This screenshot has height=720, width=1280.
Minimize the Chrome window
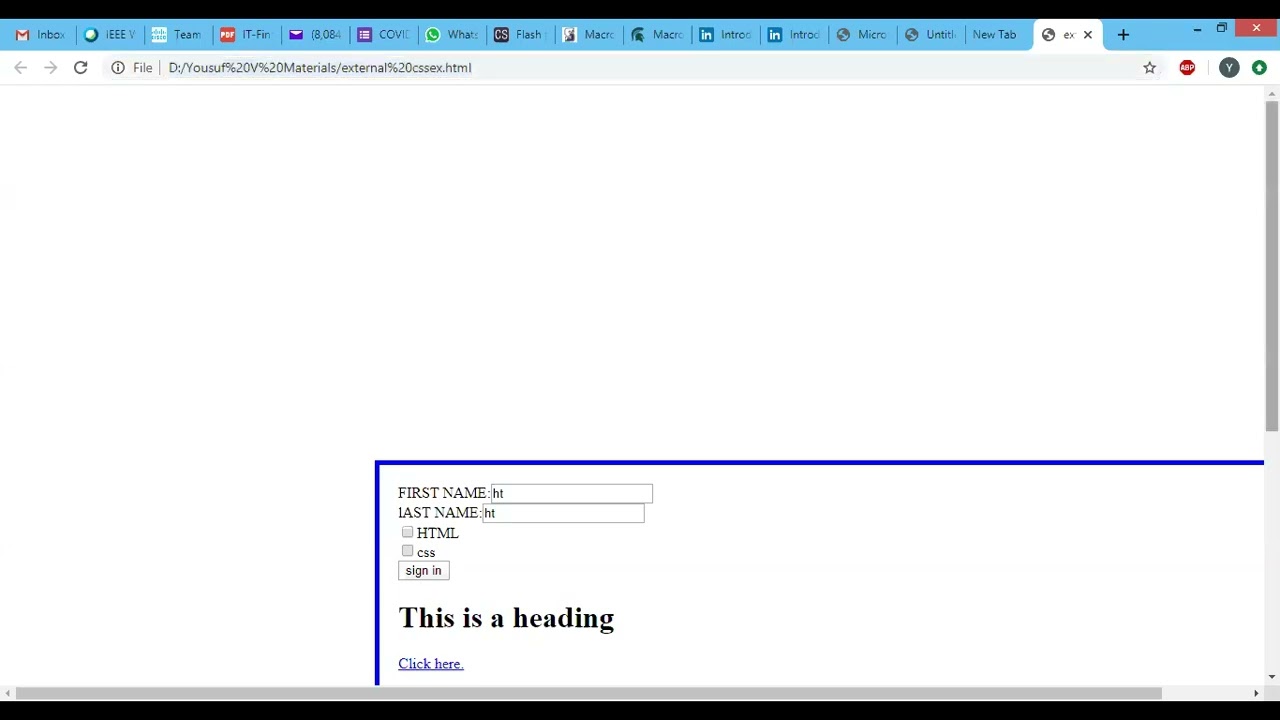pos(1197,30)
